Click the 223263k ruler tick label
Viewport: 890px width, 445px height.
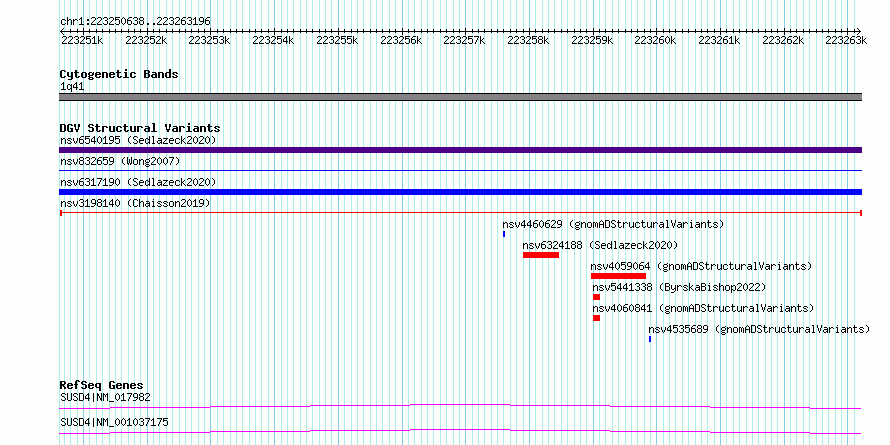846,40
